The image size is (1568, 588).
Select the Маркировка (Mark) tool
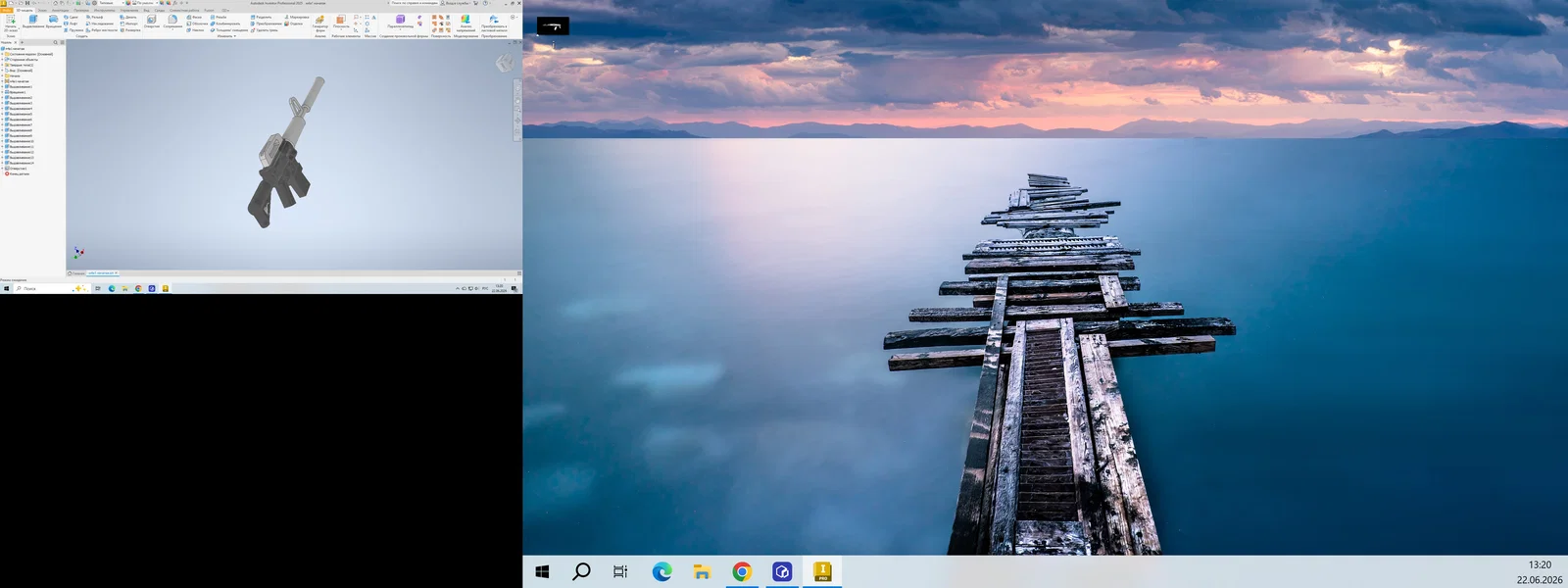[297, 17]
